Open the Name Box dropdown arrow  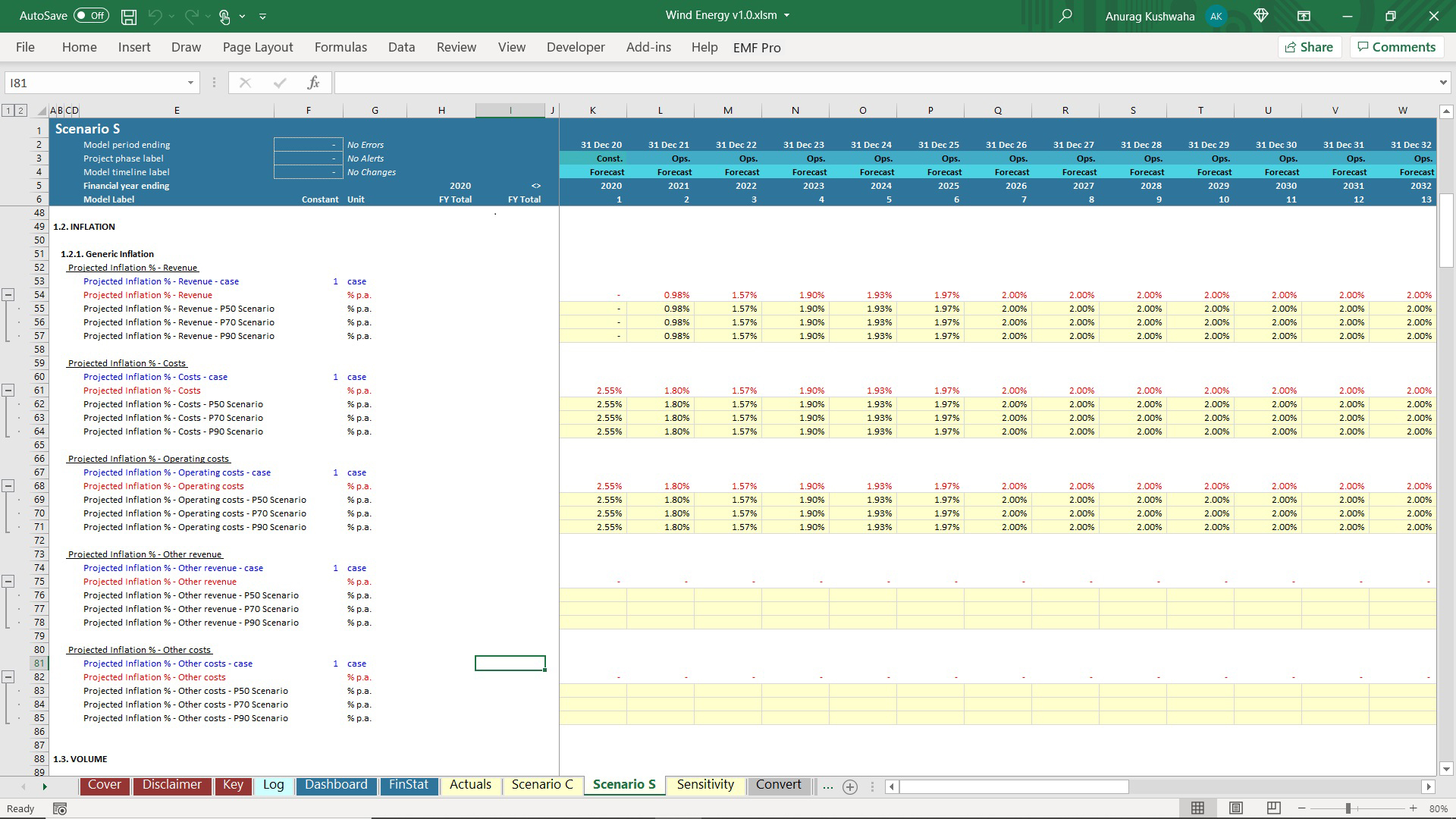pos(190,83)
